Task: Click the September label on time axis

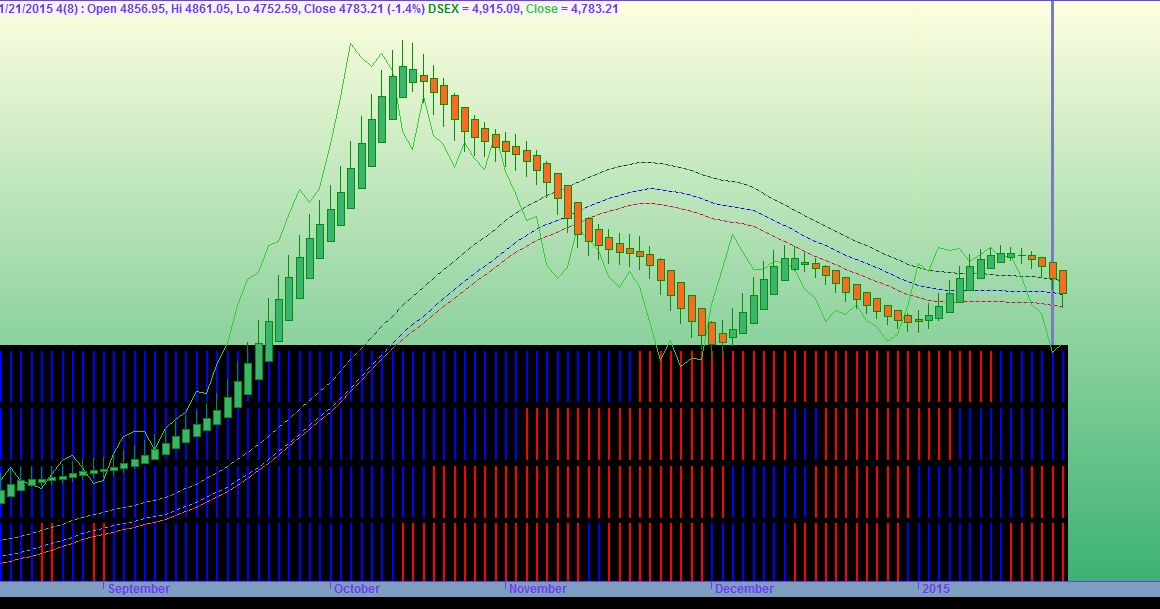Action: coord(138,589)
